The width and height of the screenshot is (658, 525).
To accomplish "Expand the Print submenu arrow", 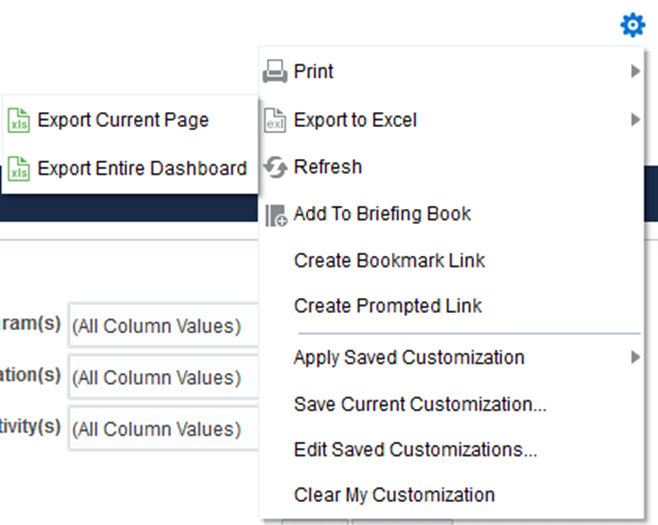I will (635, 72).
